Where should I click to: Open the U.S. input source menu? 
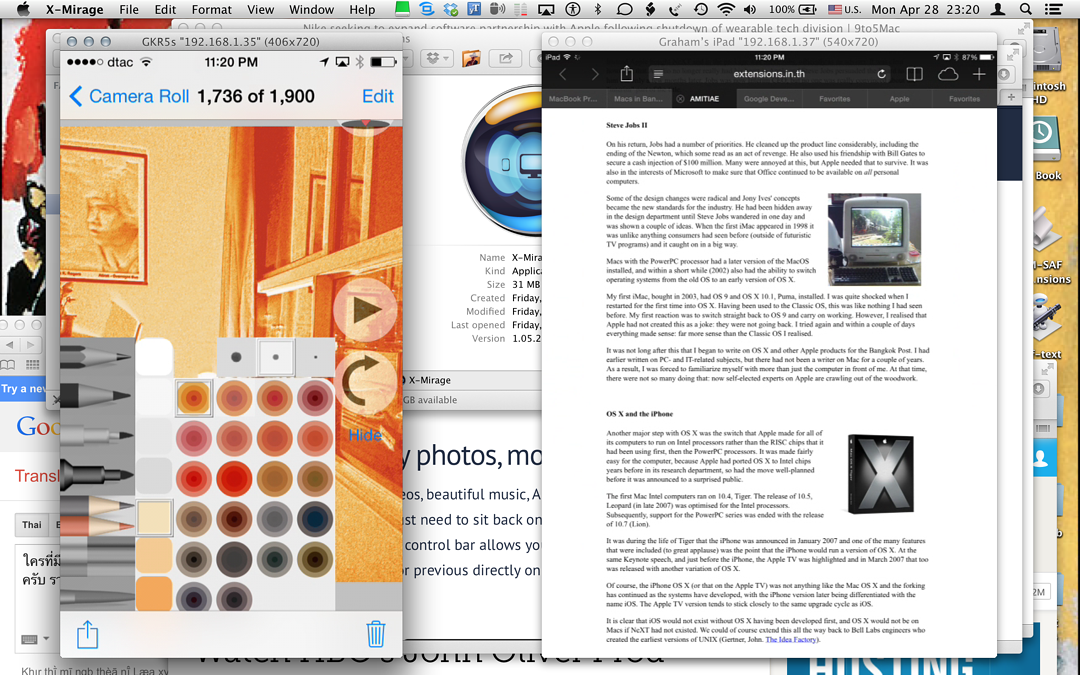pos(844,10)
